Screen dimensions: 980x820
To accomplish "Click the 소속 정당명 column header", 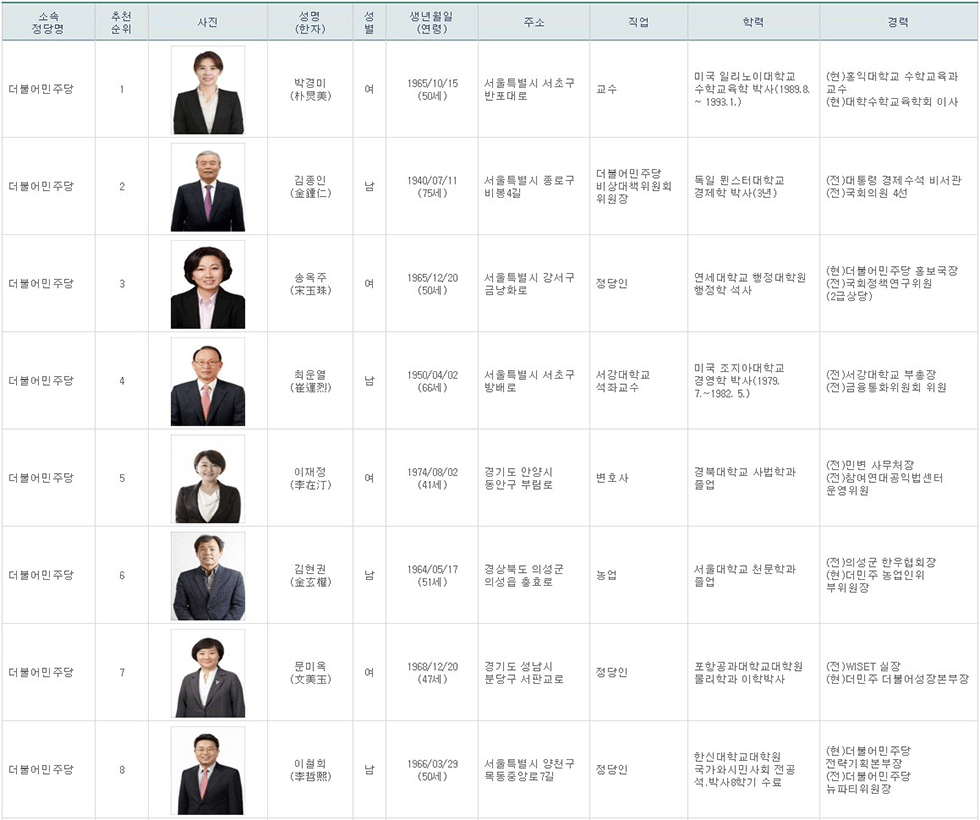I will (x=48, y=22).
